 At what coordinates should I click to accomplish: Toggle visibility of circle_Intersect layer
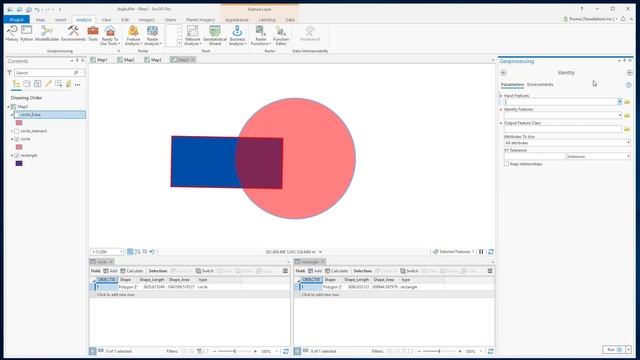(17, 131)
